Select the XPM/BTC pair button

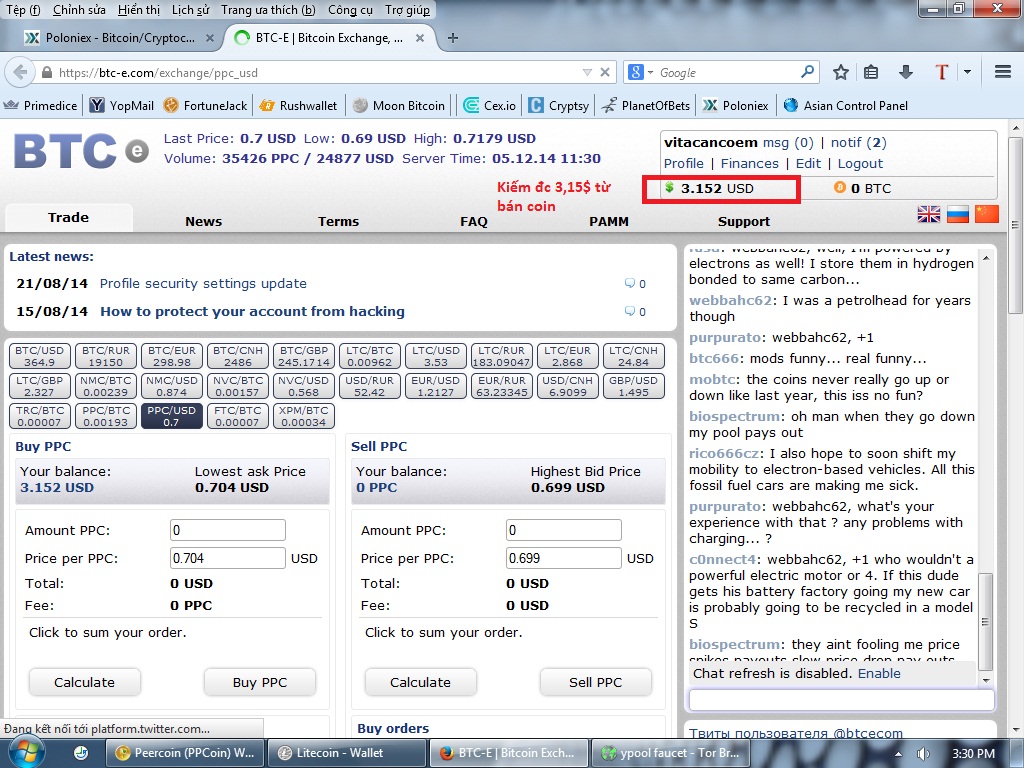(304, 416)
